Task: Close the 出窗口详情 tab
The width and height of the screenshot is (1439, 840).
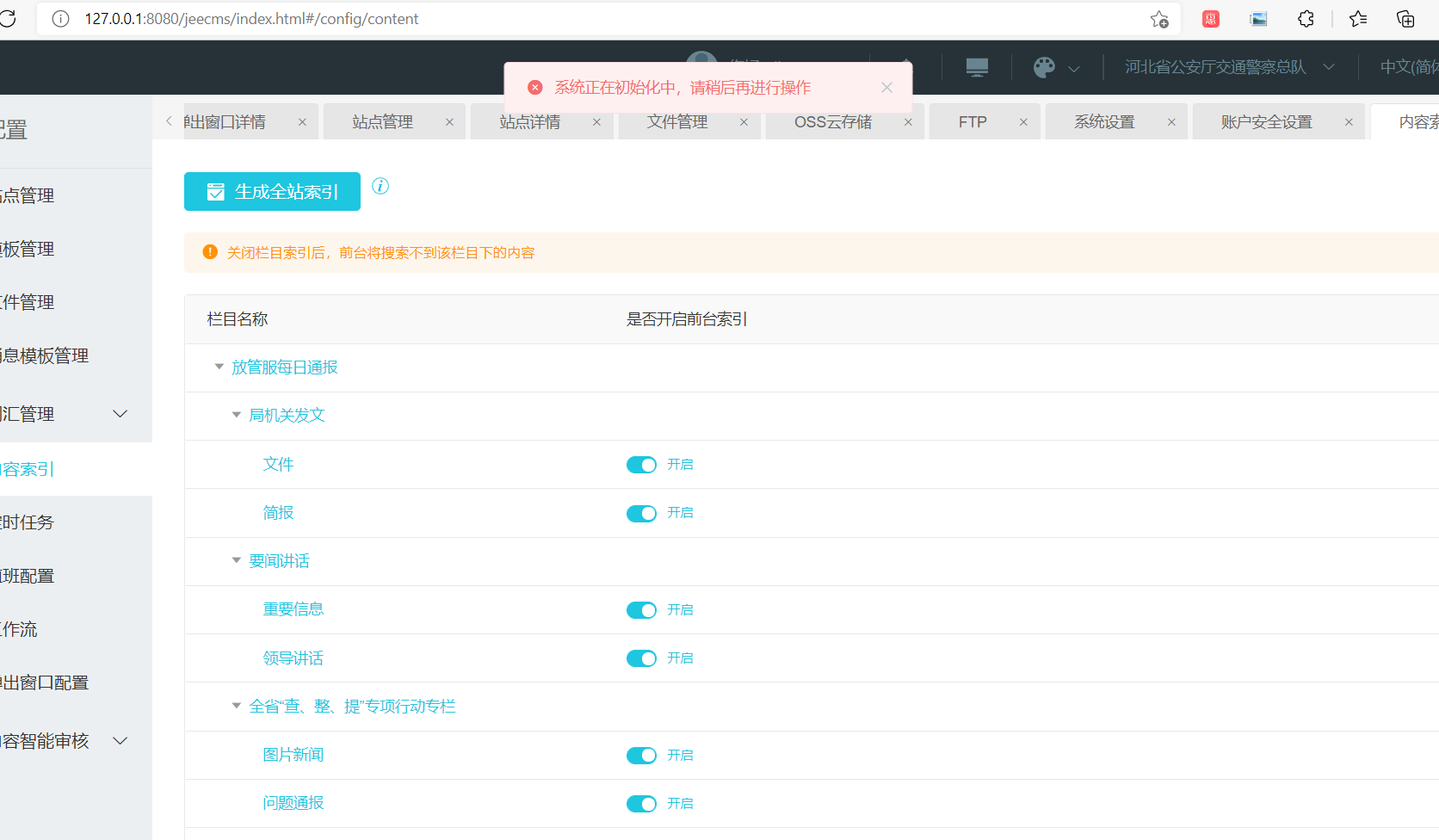Action: tap(302, 122)
